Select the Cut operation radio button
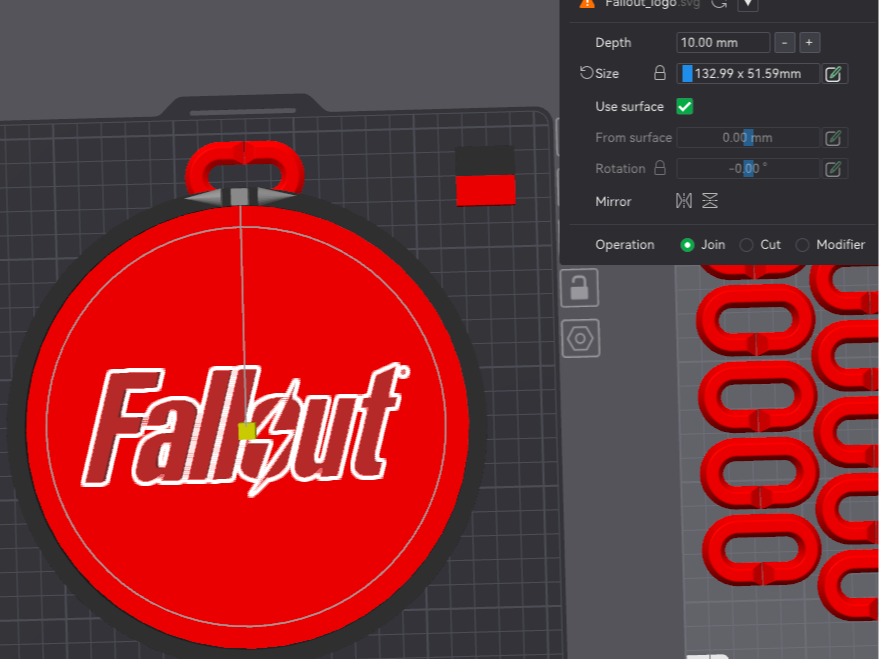The width and height of the screenshot is (879, 659). [746, 244]
